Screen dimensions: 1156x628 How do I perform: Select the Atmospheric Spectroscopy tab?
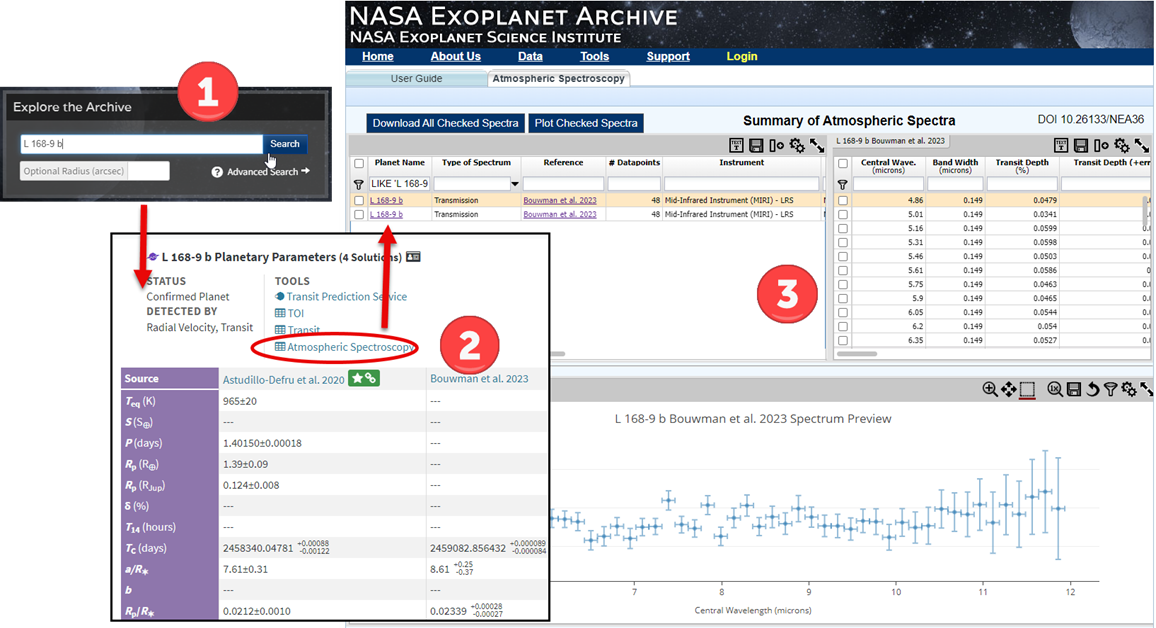coord(558,79)
